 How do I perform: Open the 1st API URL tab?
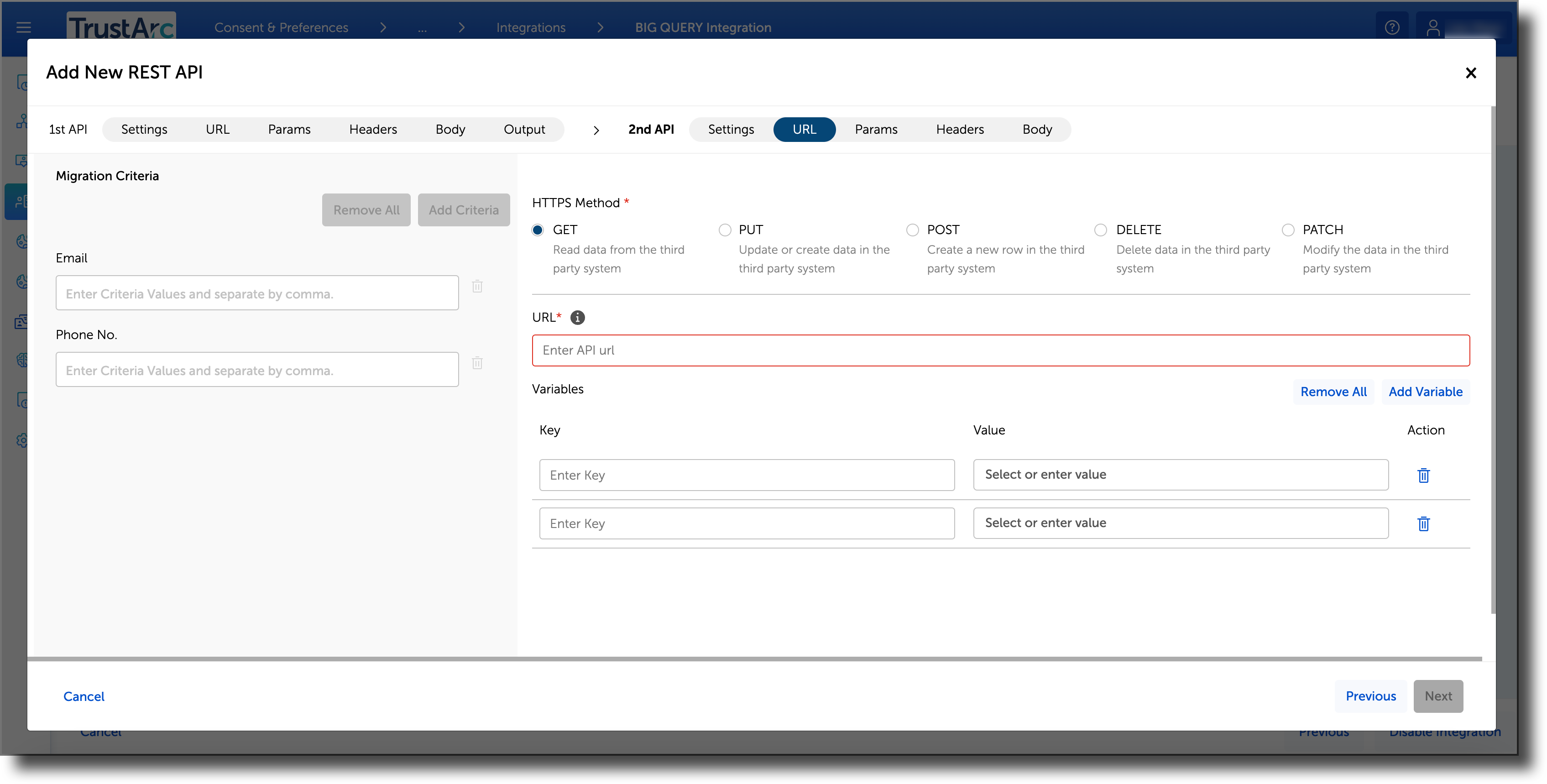coord(217,130)
